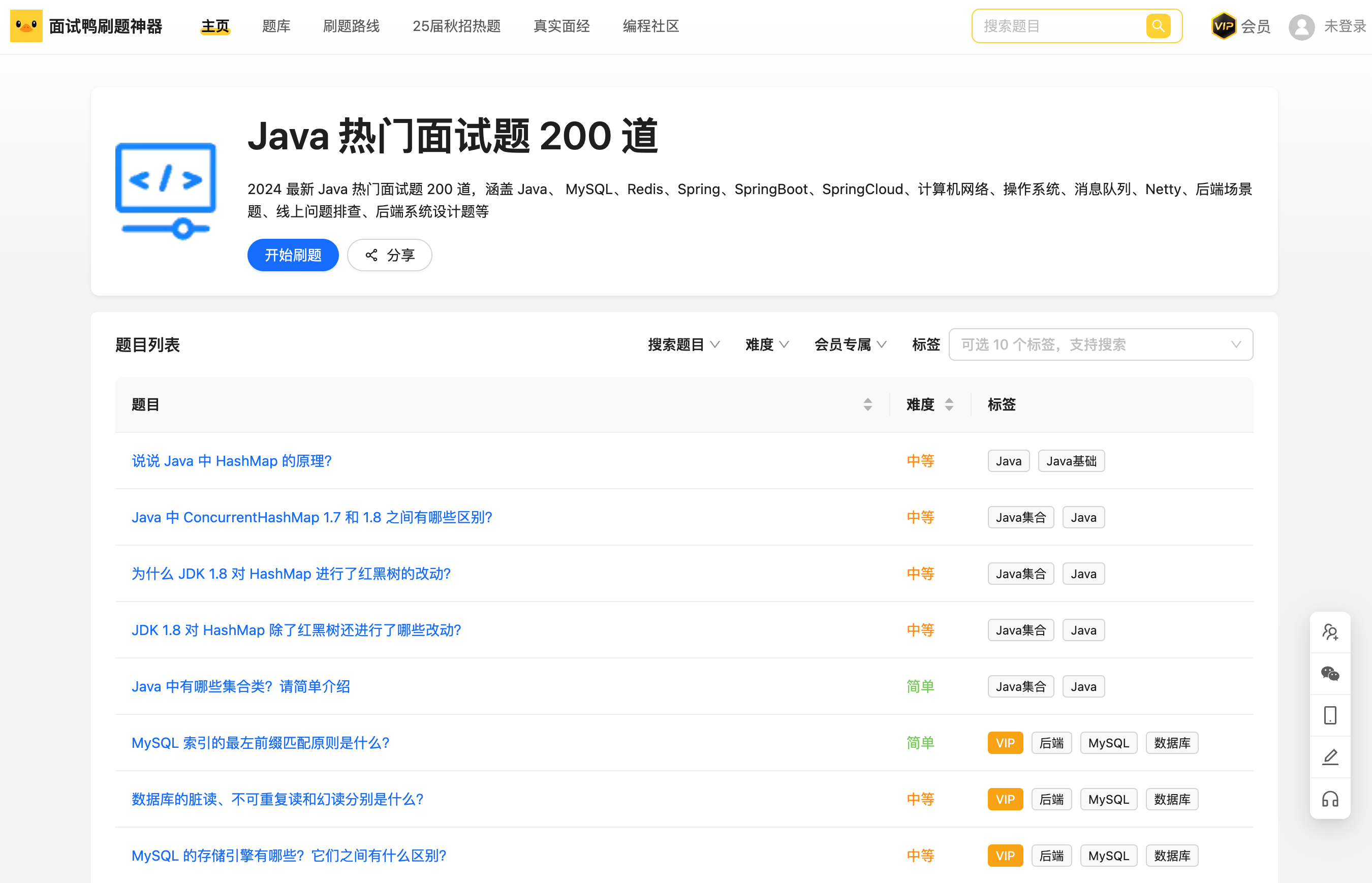Click the yellow duck logo icon
The image size is (1372, 883).
[x=26, y=26]
